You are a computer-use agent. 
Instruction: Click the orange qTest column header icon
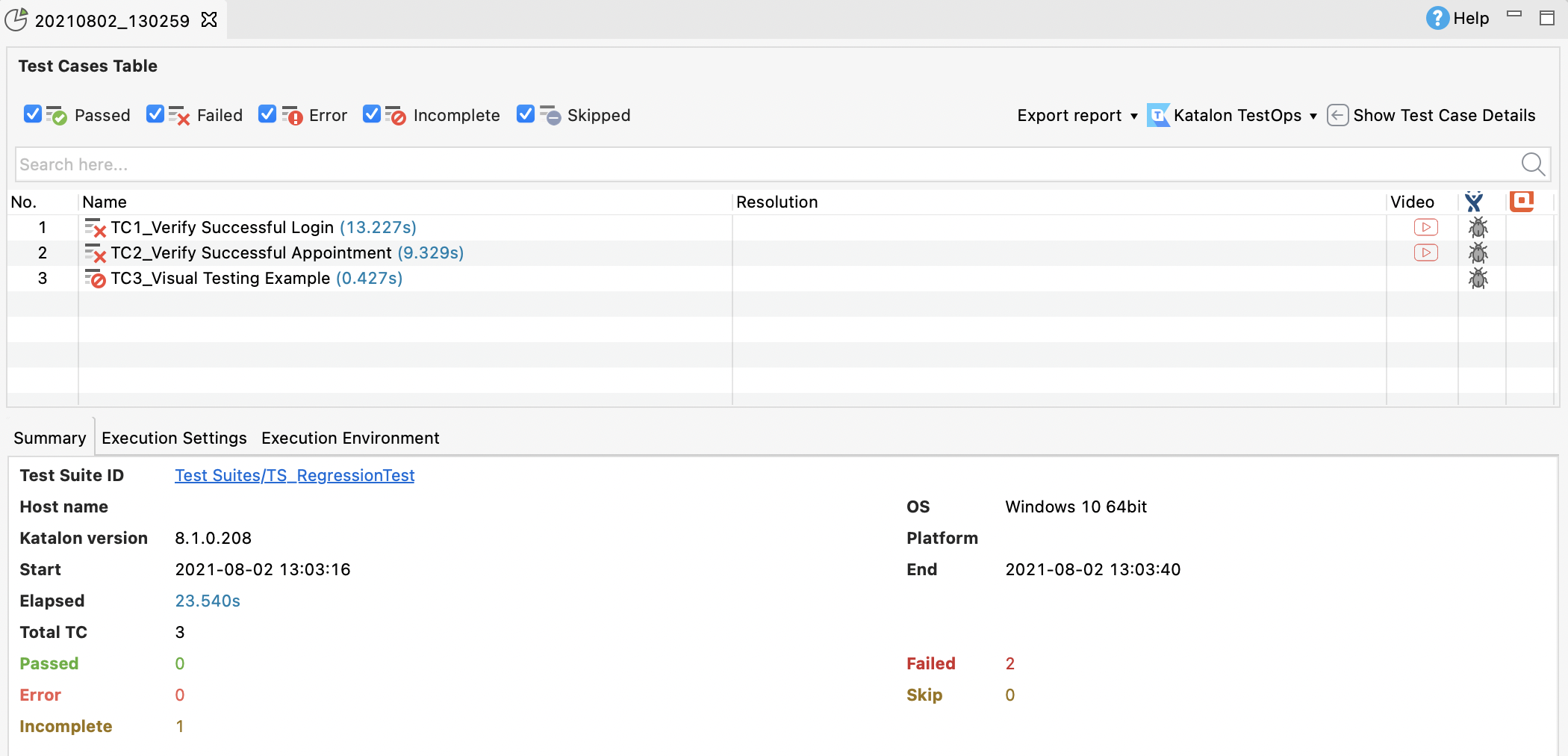1522,201
